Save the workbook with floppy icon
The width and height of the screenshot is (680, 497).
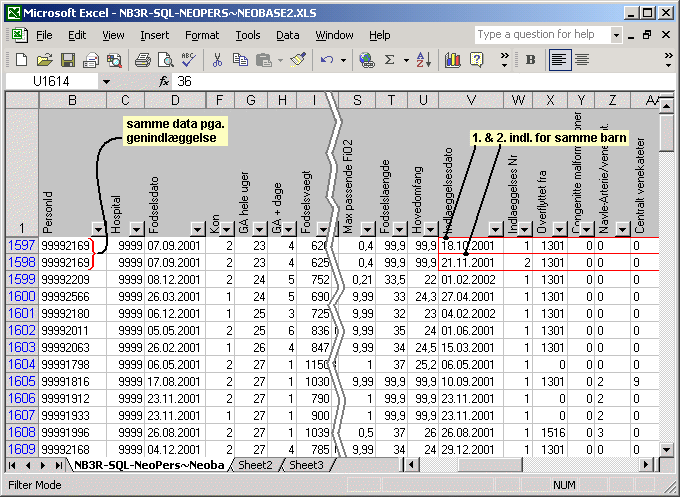click(68, 59)
